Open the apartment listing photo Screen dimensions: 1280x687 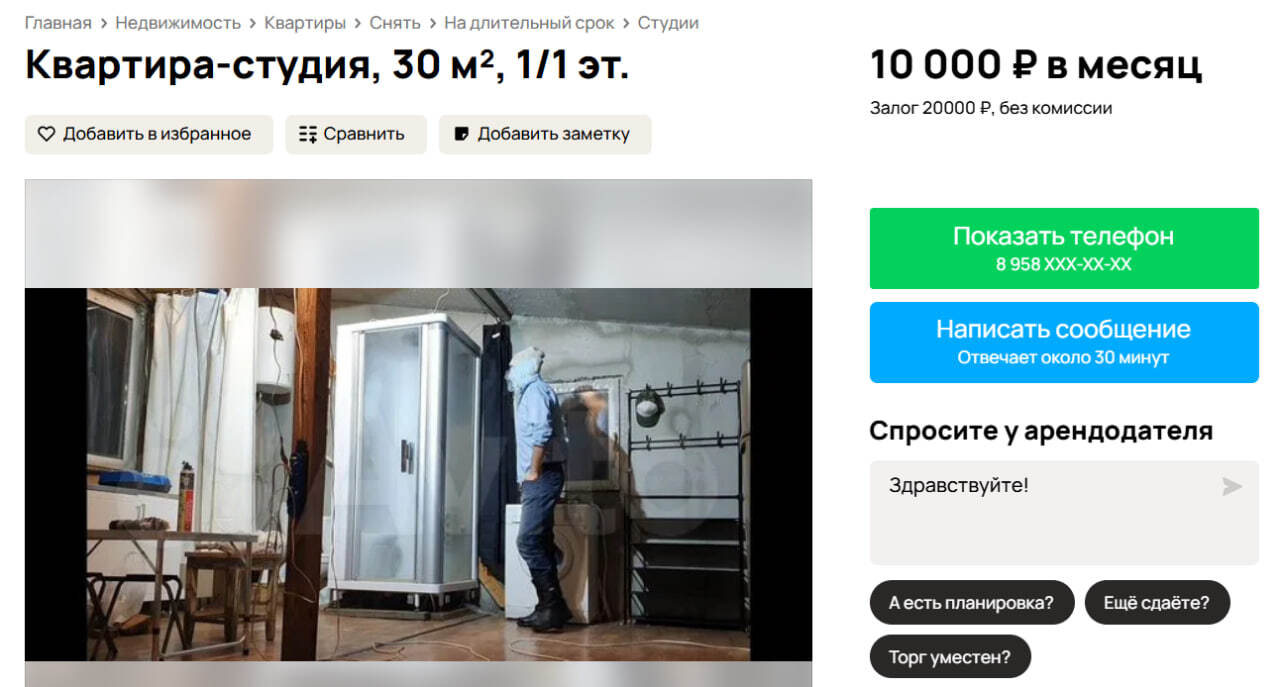(418, 475)
